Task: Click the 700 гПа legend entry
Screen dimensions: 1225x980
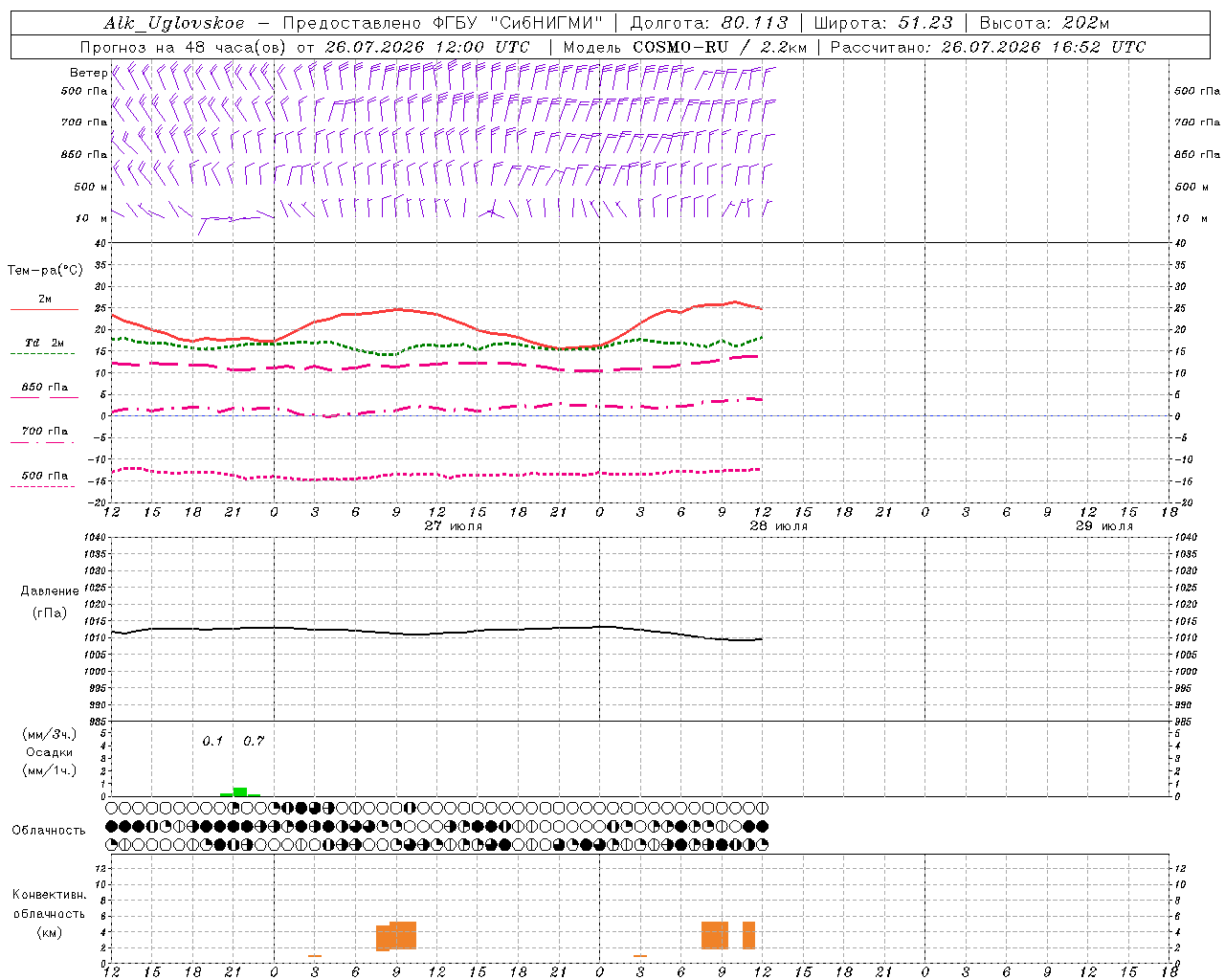Action: (44, 432)
